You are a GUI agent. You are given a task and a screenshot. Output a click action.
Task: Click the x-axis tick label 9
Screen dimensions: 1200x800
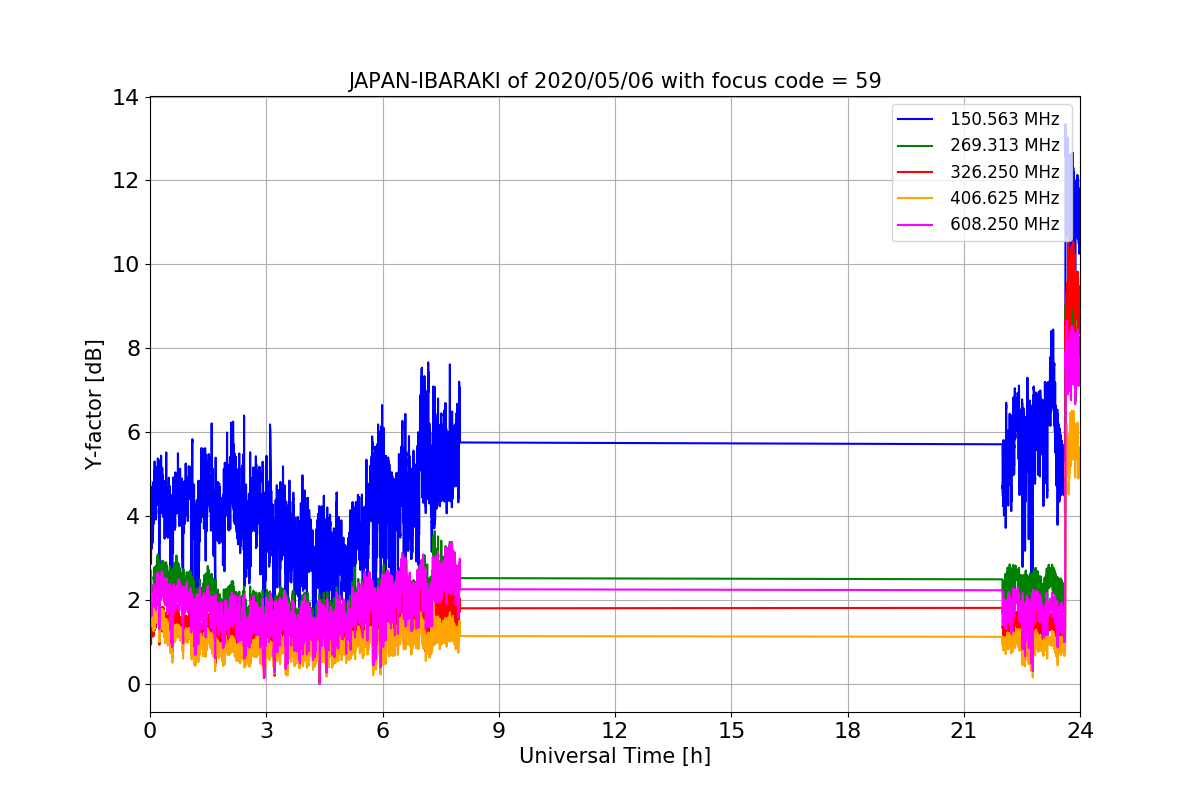pos(499,731)
